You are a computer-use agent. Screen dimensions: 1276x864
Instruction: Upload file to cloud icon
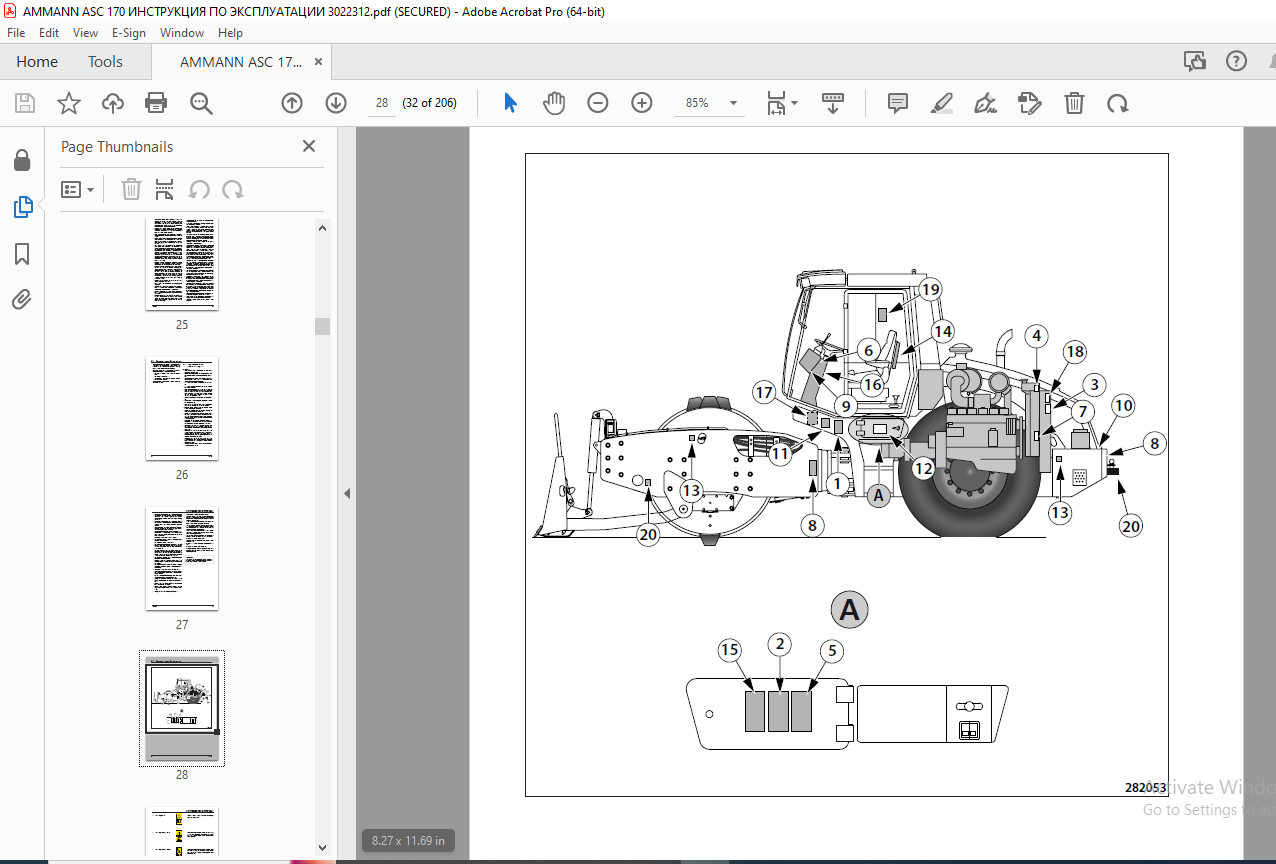[112, 103]
